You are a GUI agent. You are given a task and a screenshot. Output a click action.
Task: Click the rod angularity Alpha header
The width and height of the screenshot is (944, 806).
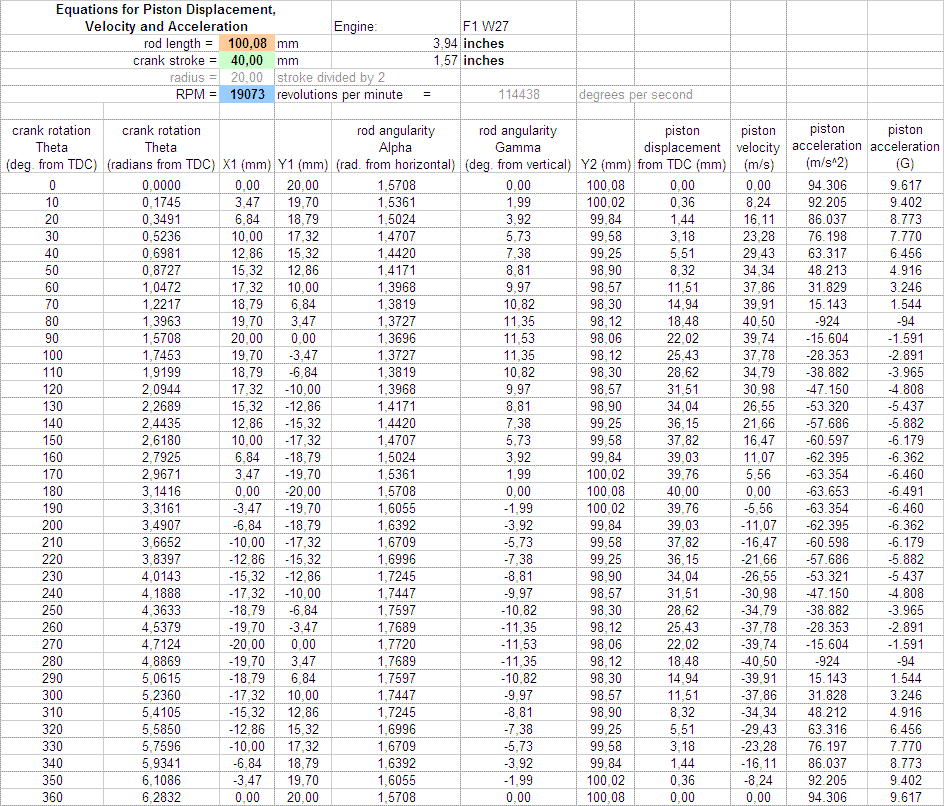click(x=396, y=147)
